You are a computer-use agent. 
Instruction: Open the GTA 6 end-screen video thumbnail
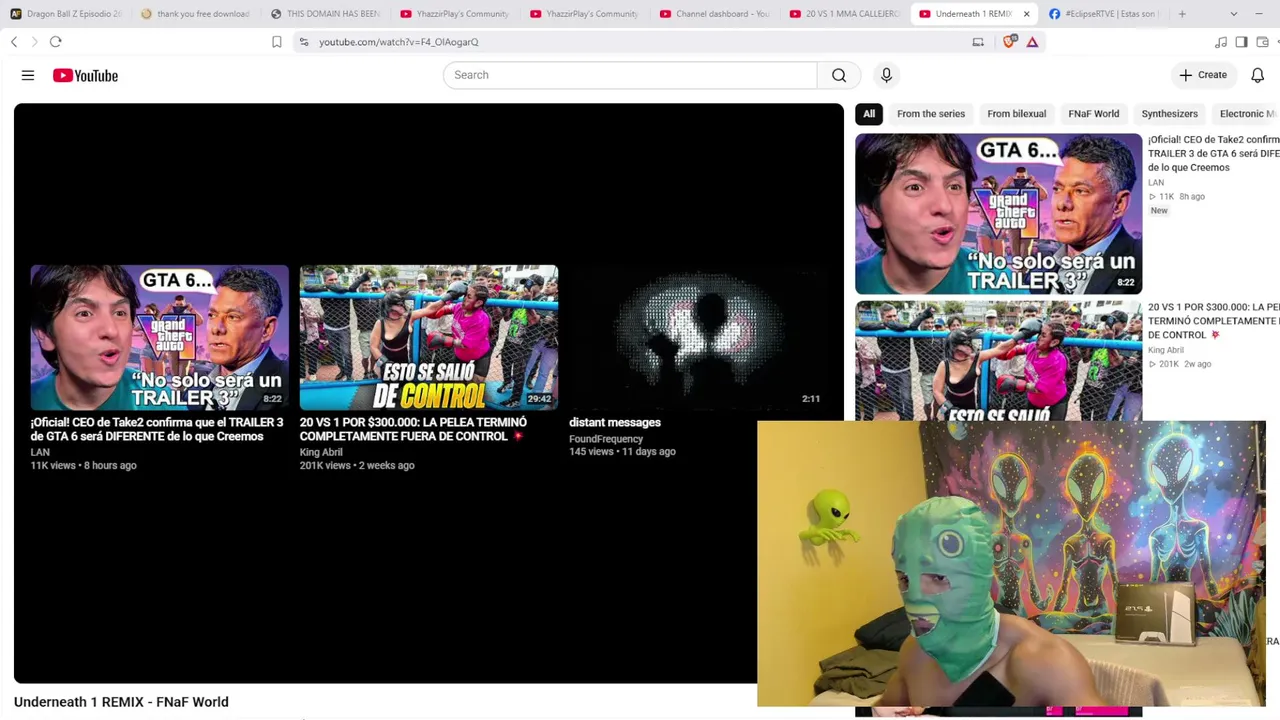tap(159, 337)
